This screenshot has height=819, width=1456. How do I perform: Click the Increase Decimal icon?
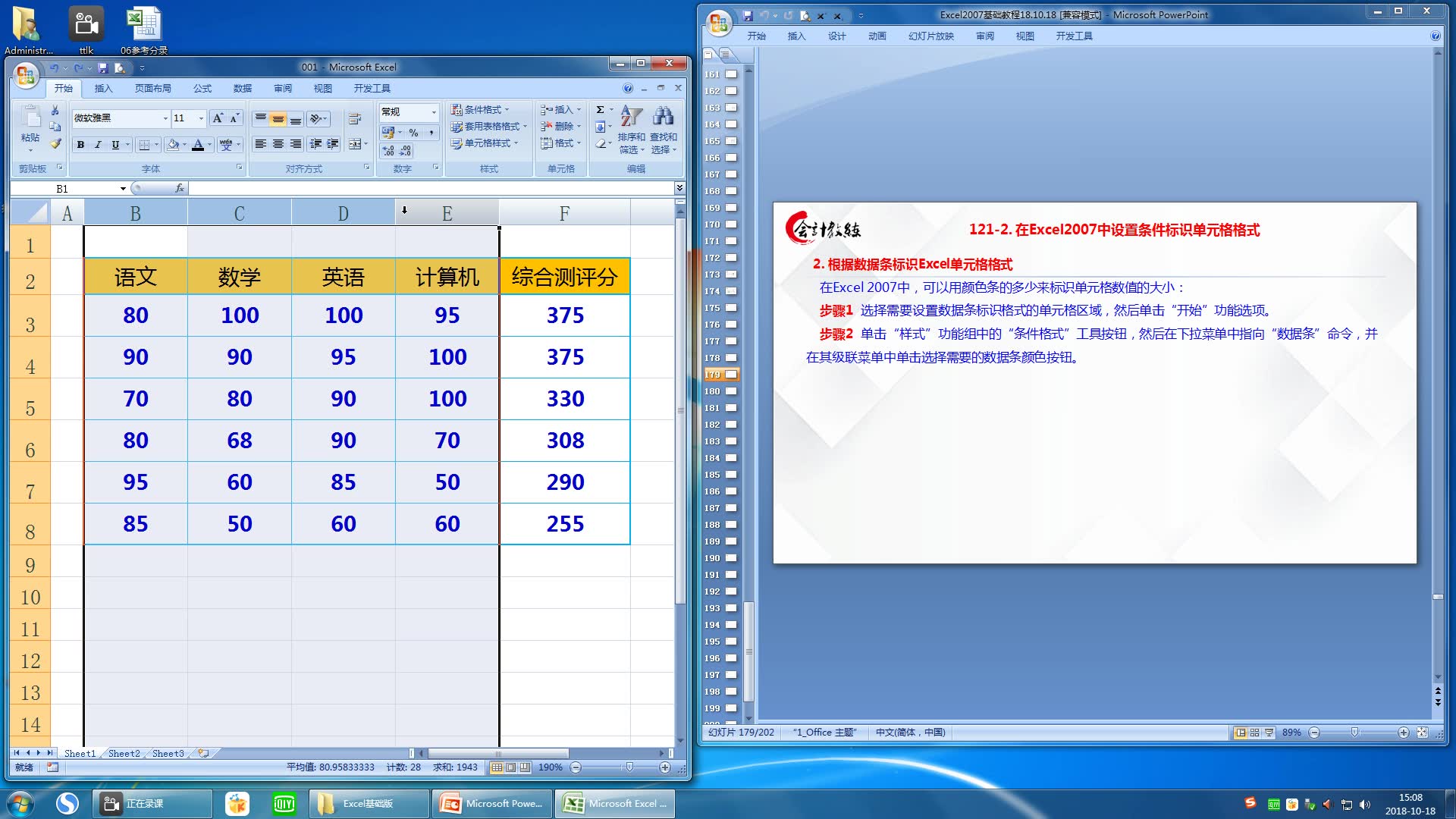pyautogui.click(x=388, y=150)
